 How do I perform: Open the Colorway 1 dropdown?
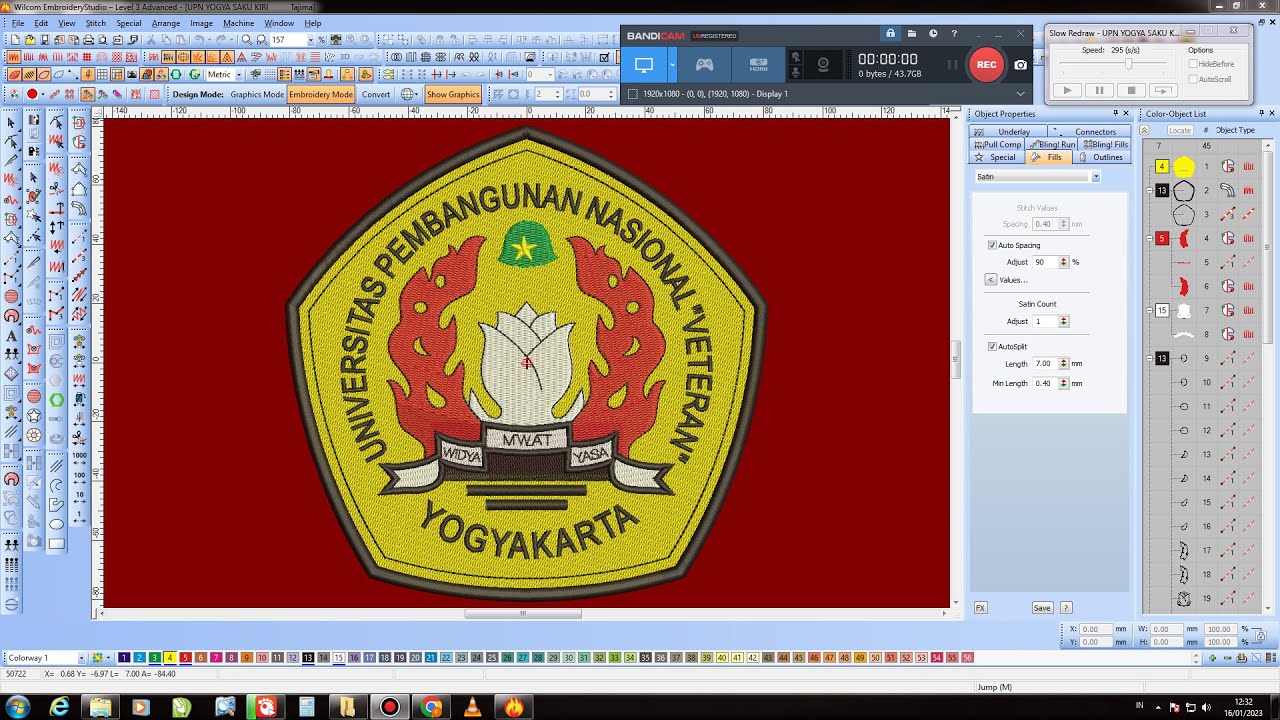click(x=82, y=658)
